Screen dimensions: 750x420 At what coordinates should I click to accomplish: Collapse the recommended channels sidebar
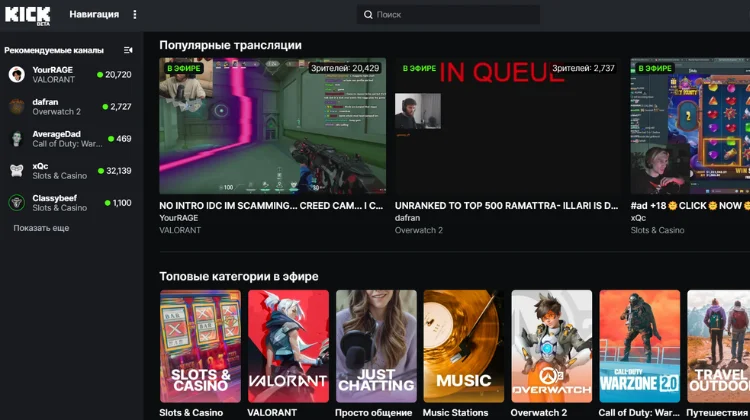[x=128, y=50]
